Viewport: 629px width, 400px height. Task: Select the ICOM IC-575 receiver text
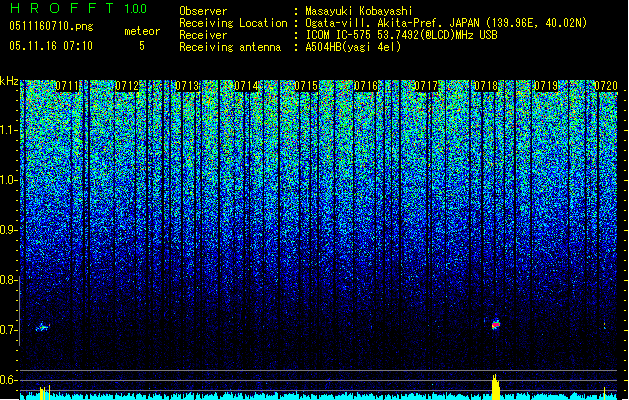401,35
